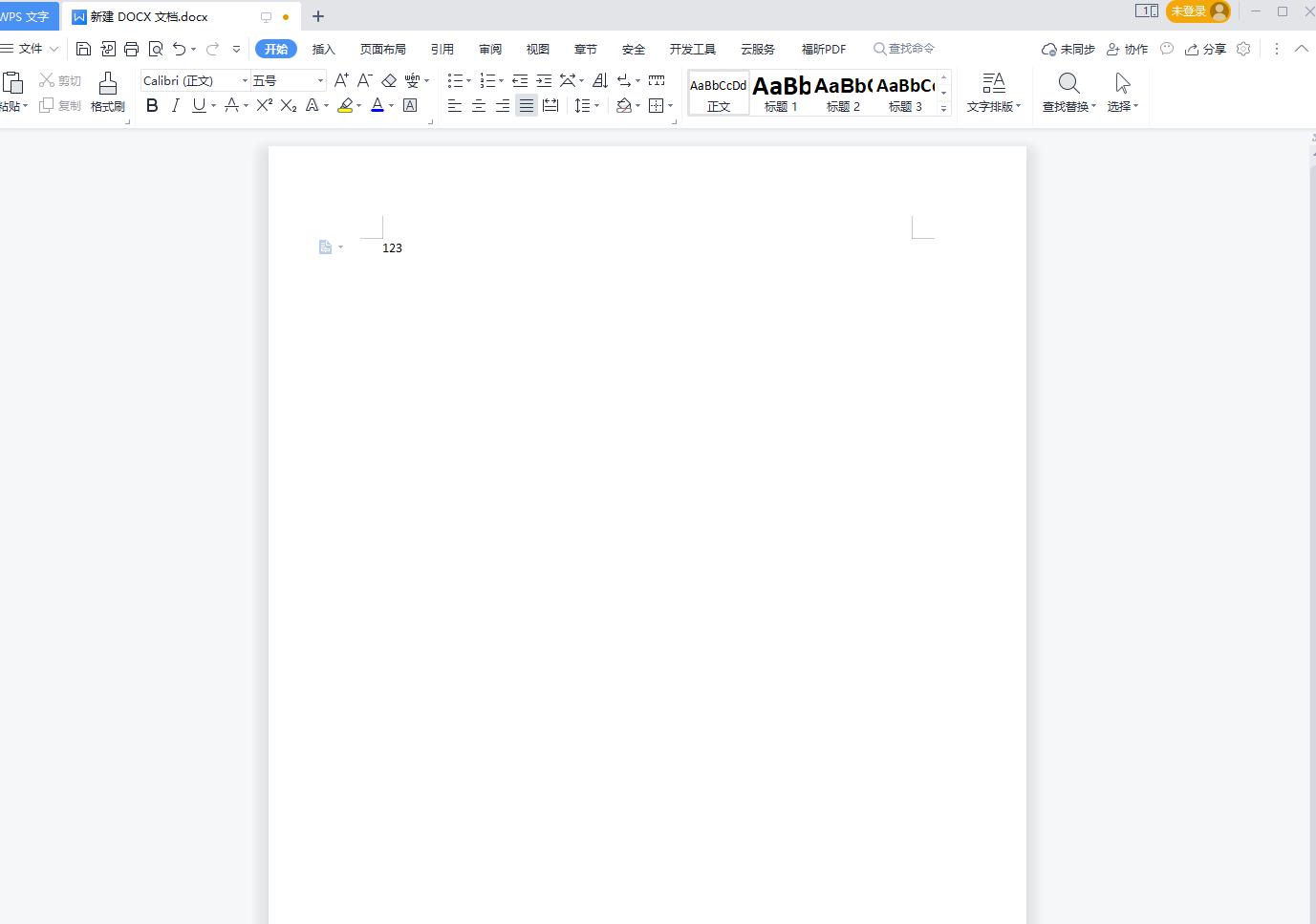
Task: Click the page navigation icon beside the text
Action: point(325,247)
